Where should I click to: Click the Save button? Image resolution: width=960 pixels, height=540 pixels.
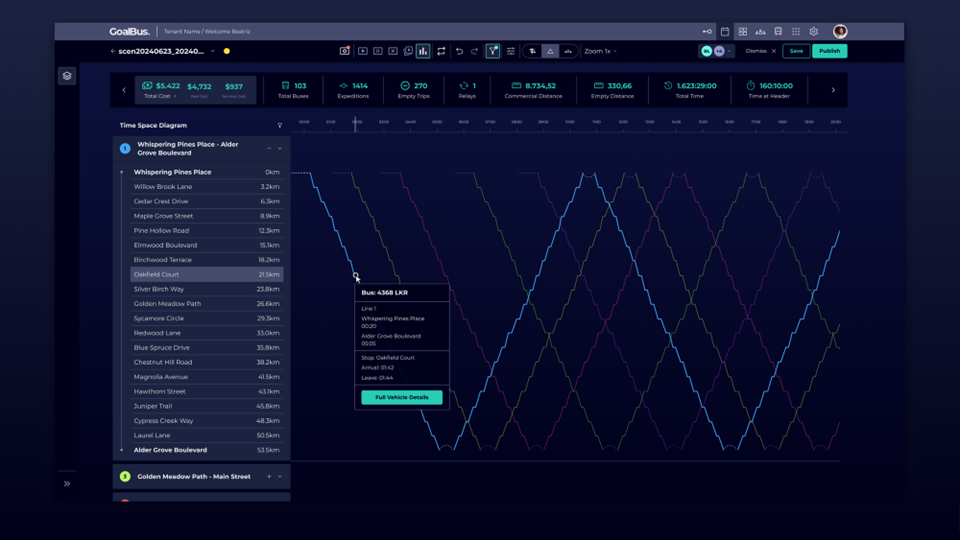(796, 51)
